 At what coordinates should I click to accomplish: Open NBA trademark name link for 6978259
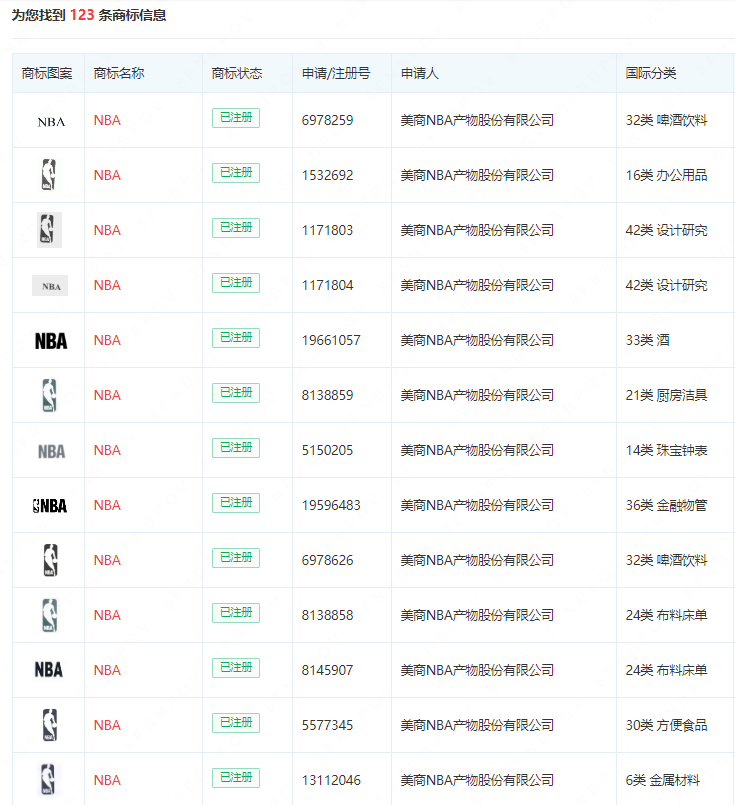[107, 120]
